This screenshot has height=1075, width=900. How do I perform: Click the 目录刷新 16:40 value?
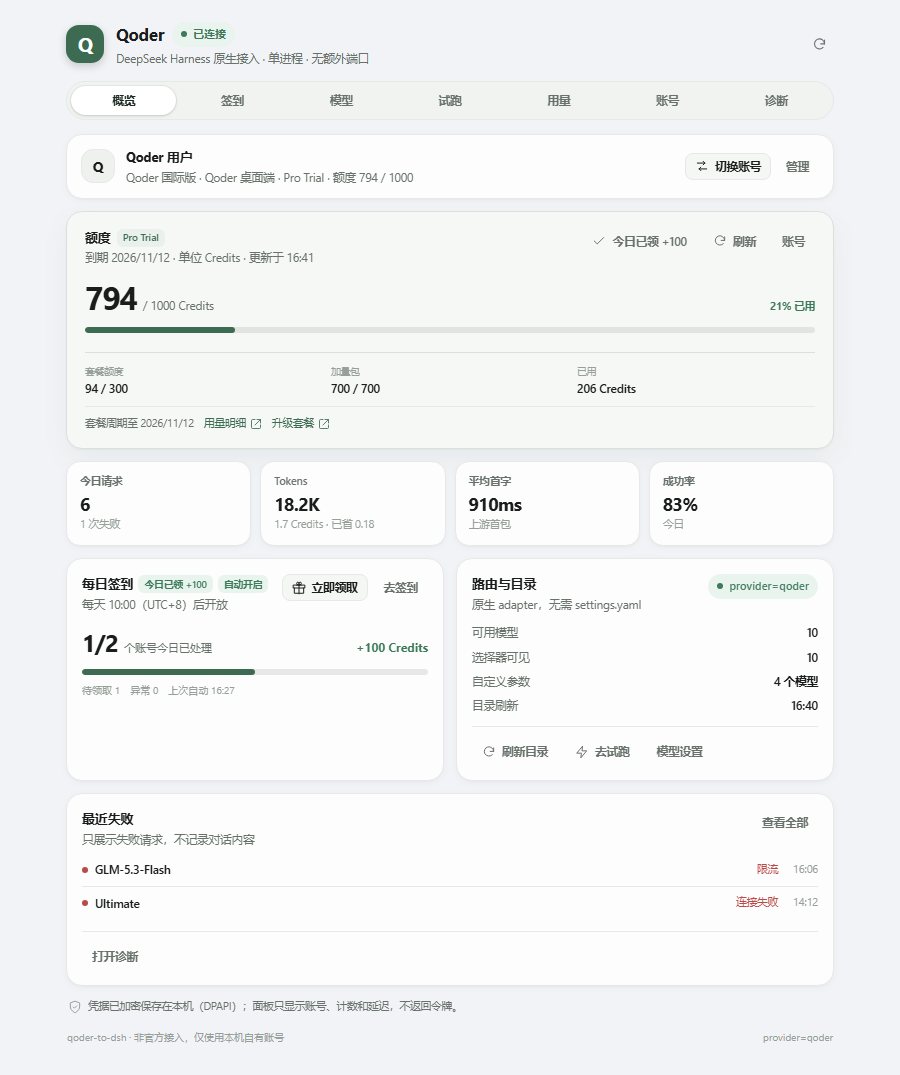coord(804,705)
